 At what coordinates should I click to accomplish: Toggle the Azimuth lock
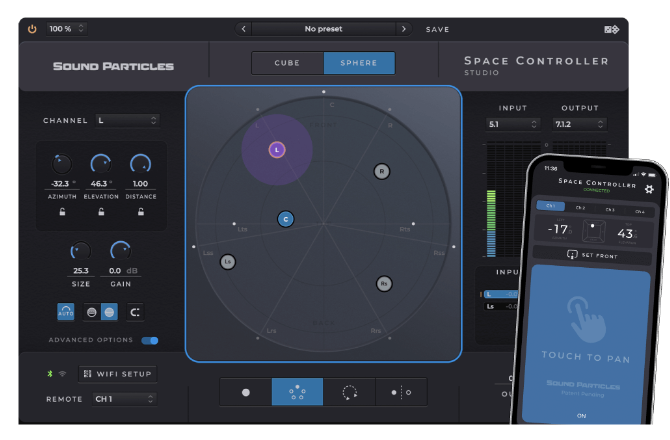coord(63,212)
